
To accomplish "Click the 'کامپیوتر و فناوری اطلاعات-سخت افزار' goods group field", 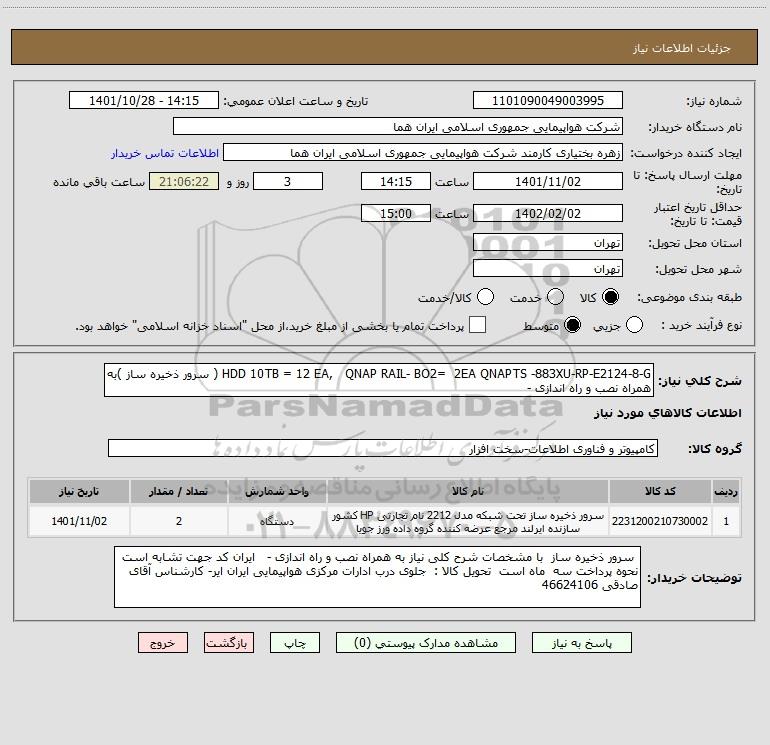I will click(x=382, y=449).
